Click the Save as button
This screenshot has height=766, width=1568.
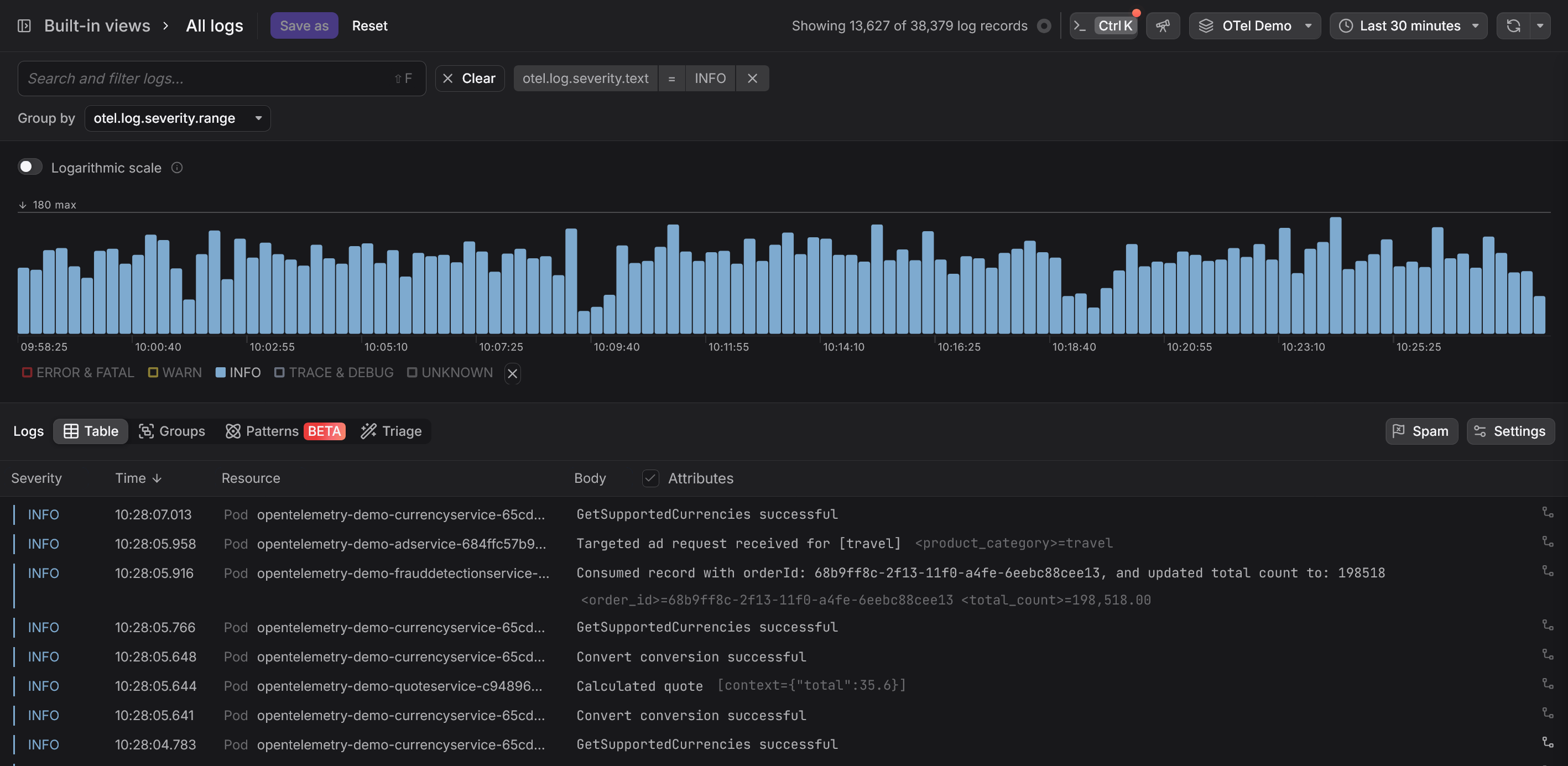(304, 25)
